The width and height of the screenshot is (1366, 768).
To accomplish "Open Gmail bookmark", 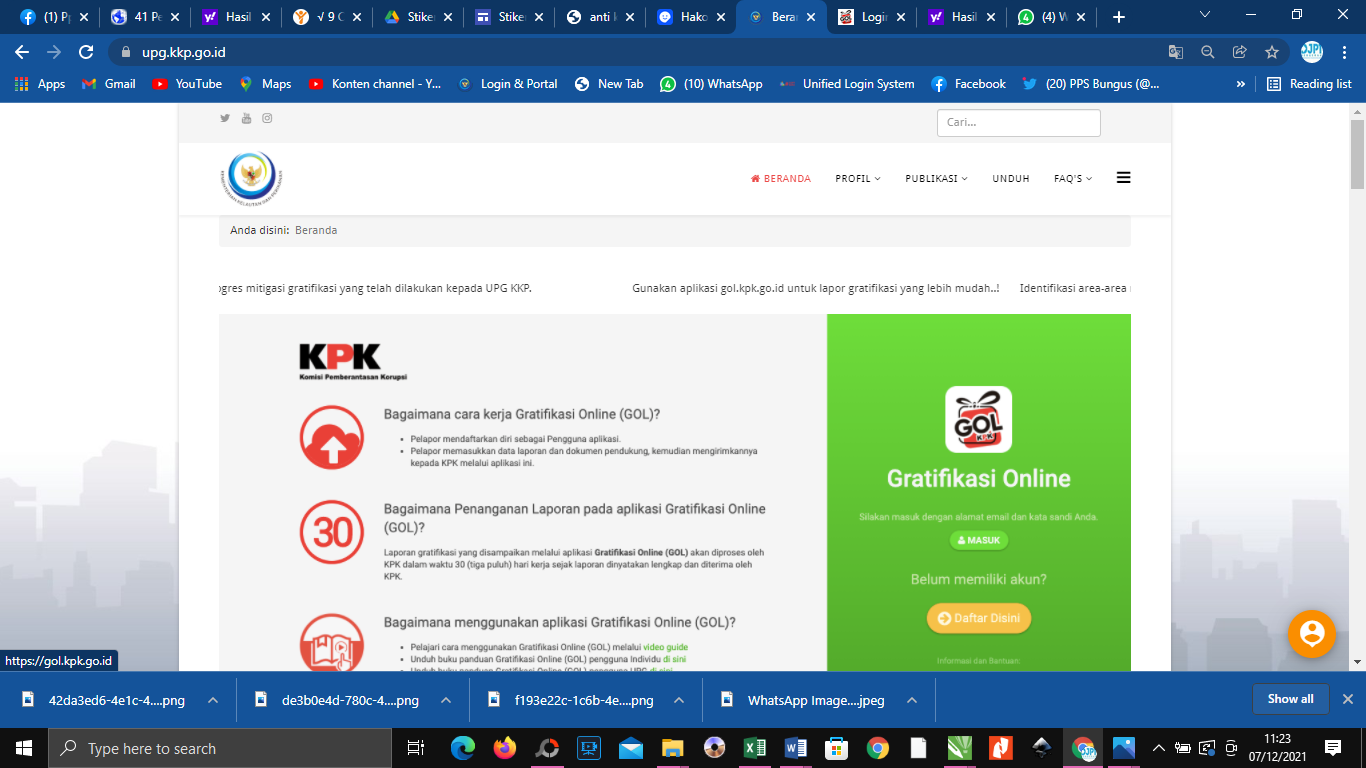I will pyautogui.click(x=109, y=84).
